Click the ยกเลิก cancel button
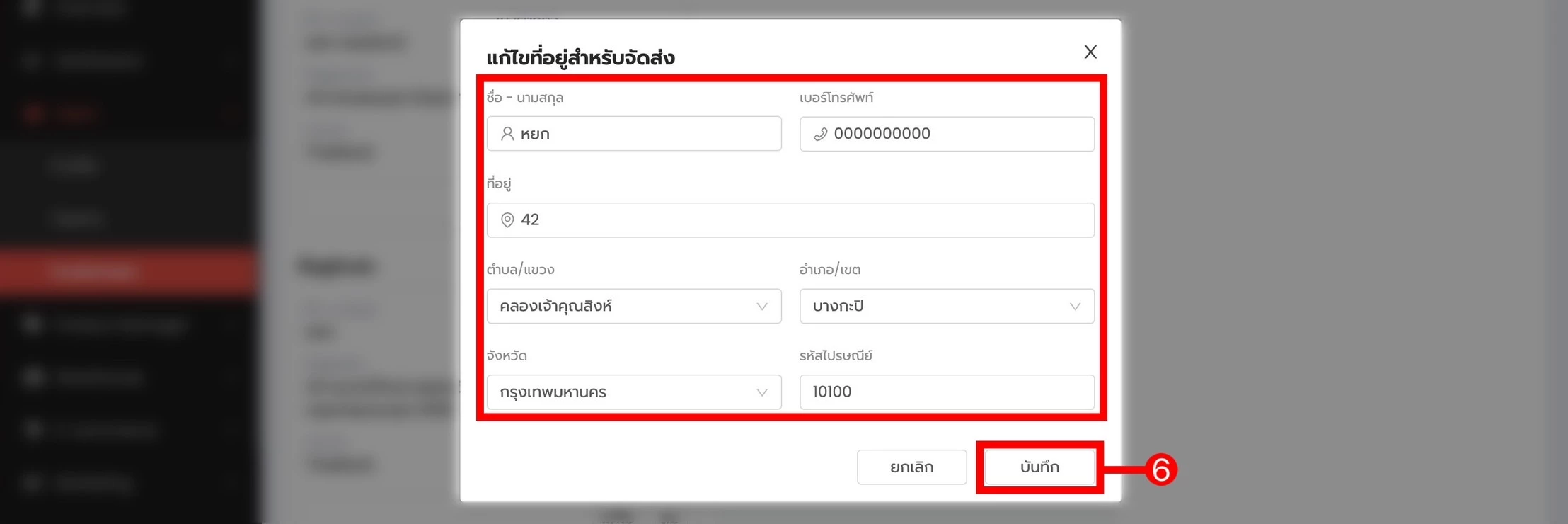Screen dimensions: 1568x524 911,467
